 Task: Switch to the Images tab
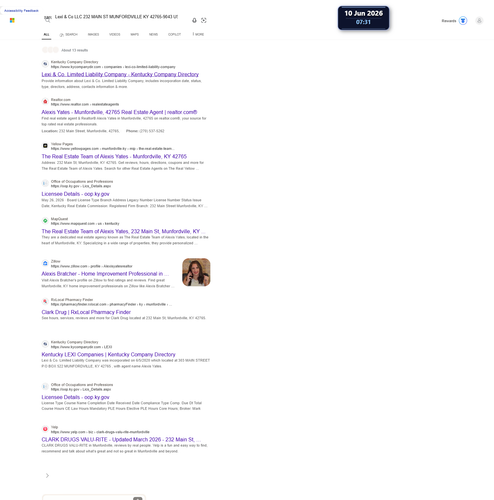coord(93,34)
